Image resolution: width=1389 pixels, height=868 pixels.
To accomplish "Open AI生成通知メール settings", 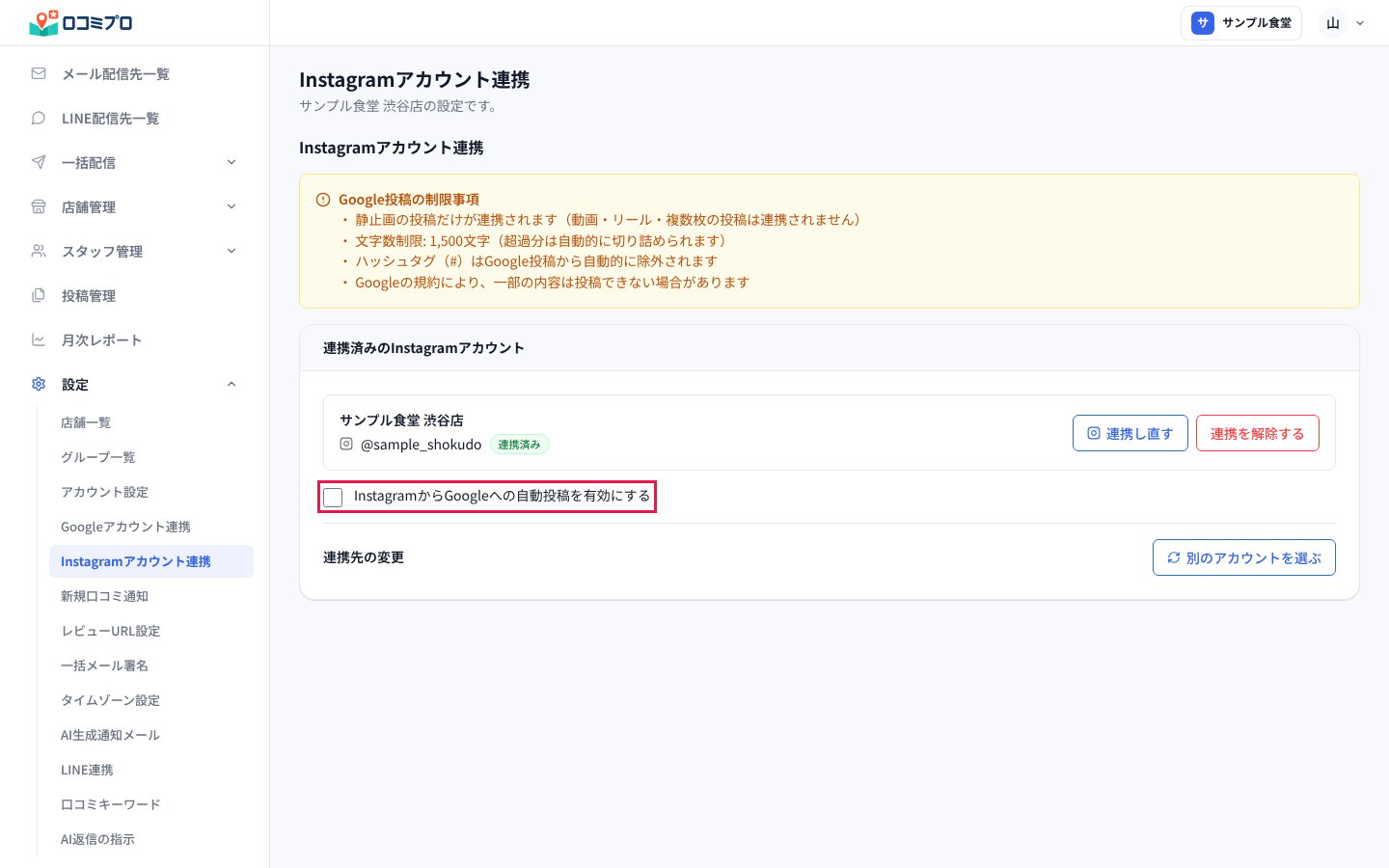I will [x=151, y=735].
